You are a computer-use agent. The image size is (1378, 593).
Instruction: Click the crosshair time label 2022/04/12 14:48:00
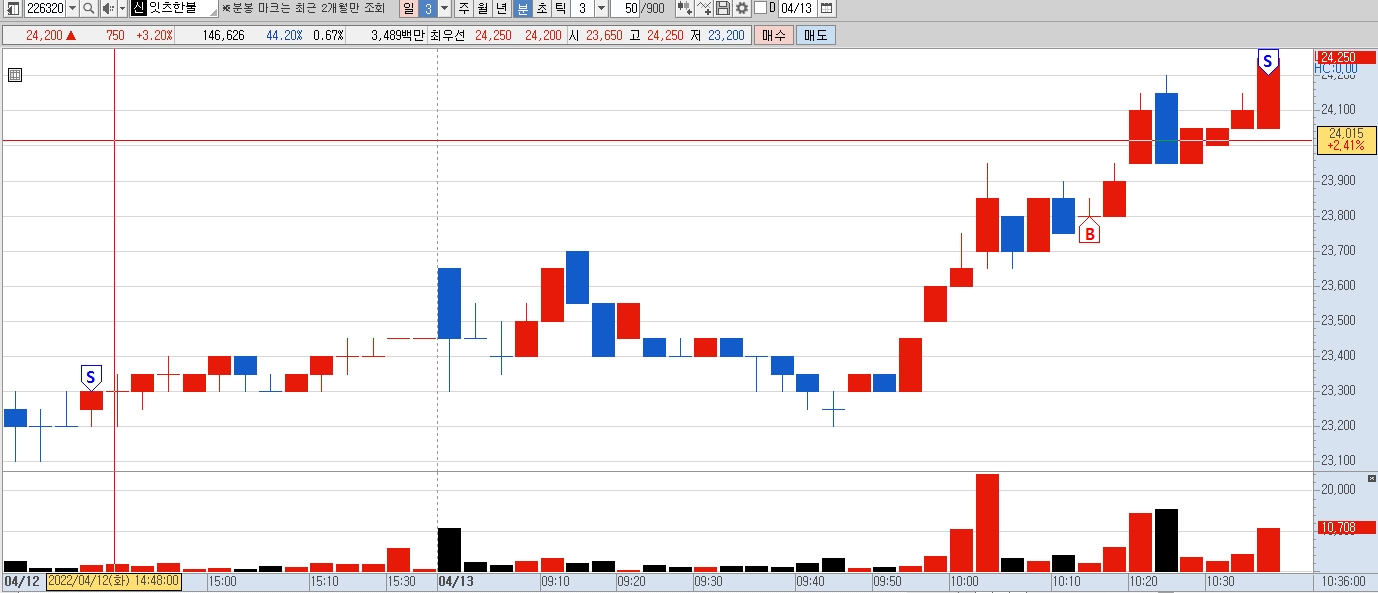(x=114, y=581)
